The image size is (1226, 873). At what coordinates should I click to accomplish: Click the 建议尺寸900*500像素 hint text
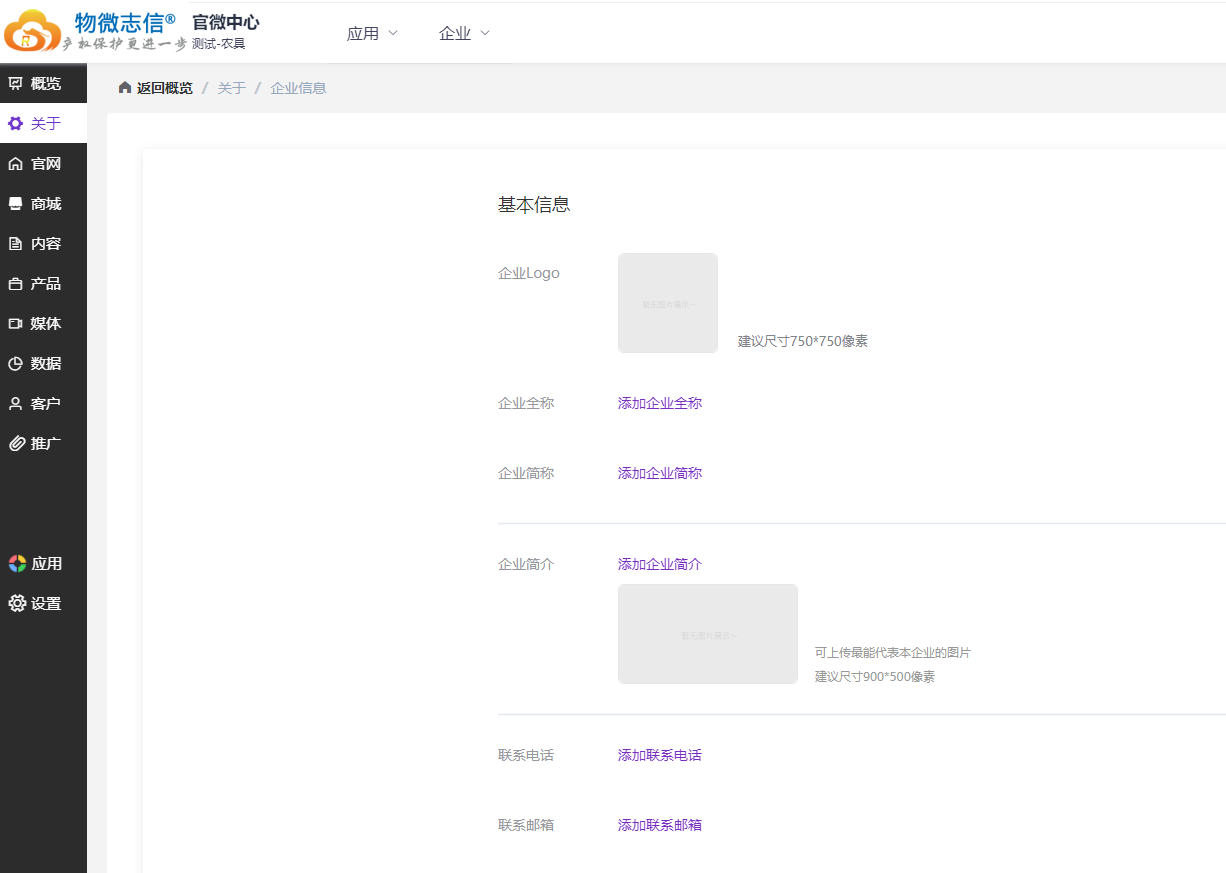click(875, 677)
